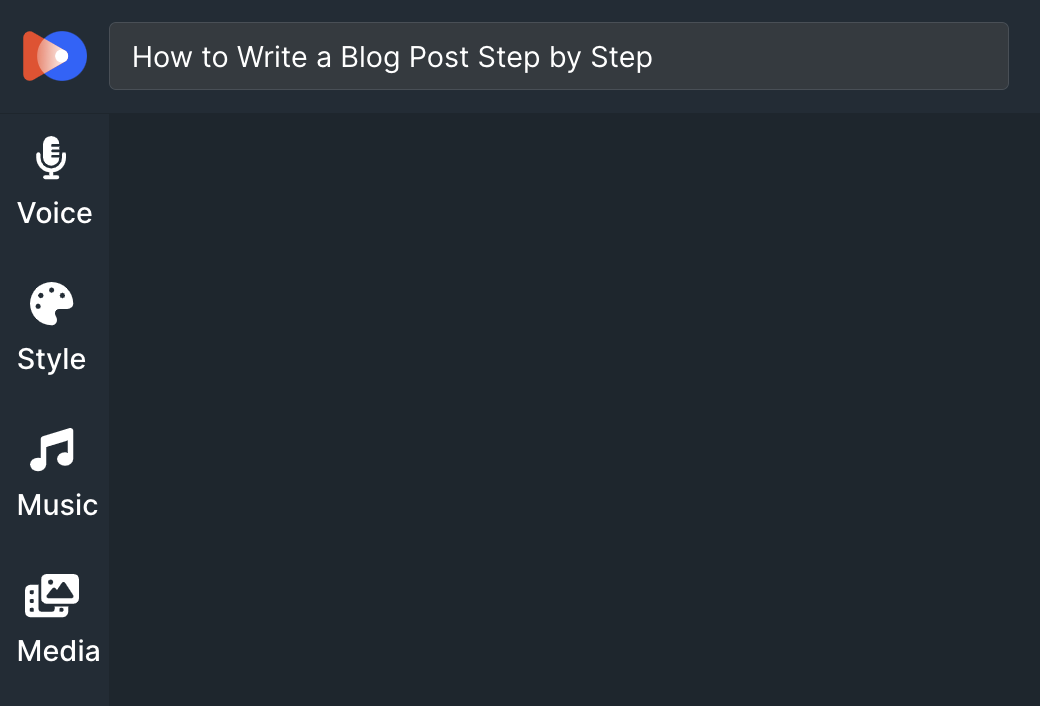Viewport: 1040px width, 706px height.
Task: Click the Music label in the sidebar
Action: pyautogui.click(x=55, y=505)
